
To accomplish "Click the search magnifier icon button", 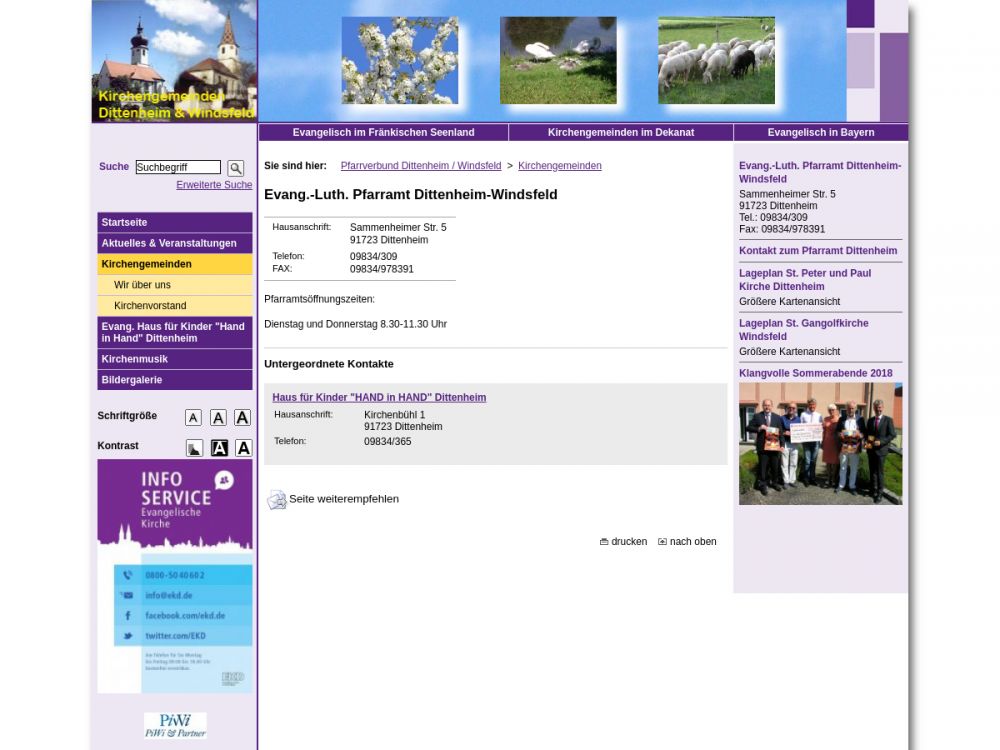I will pos(235,168).
